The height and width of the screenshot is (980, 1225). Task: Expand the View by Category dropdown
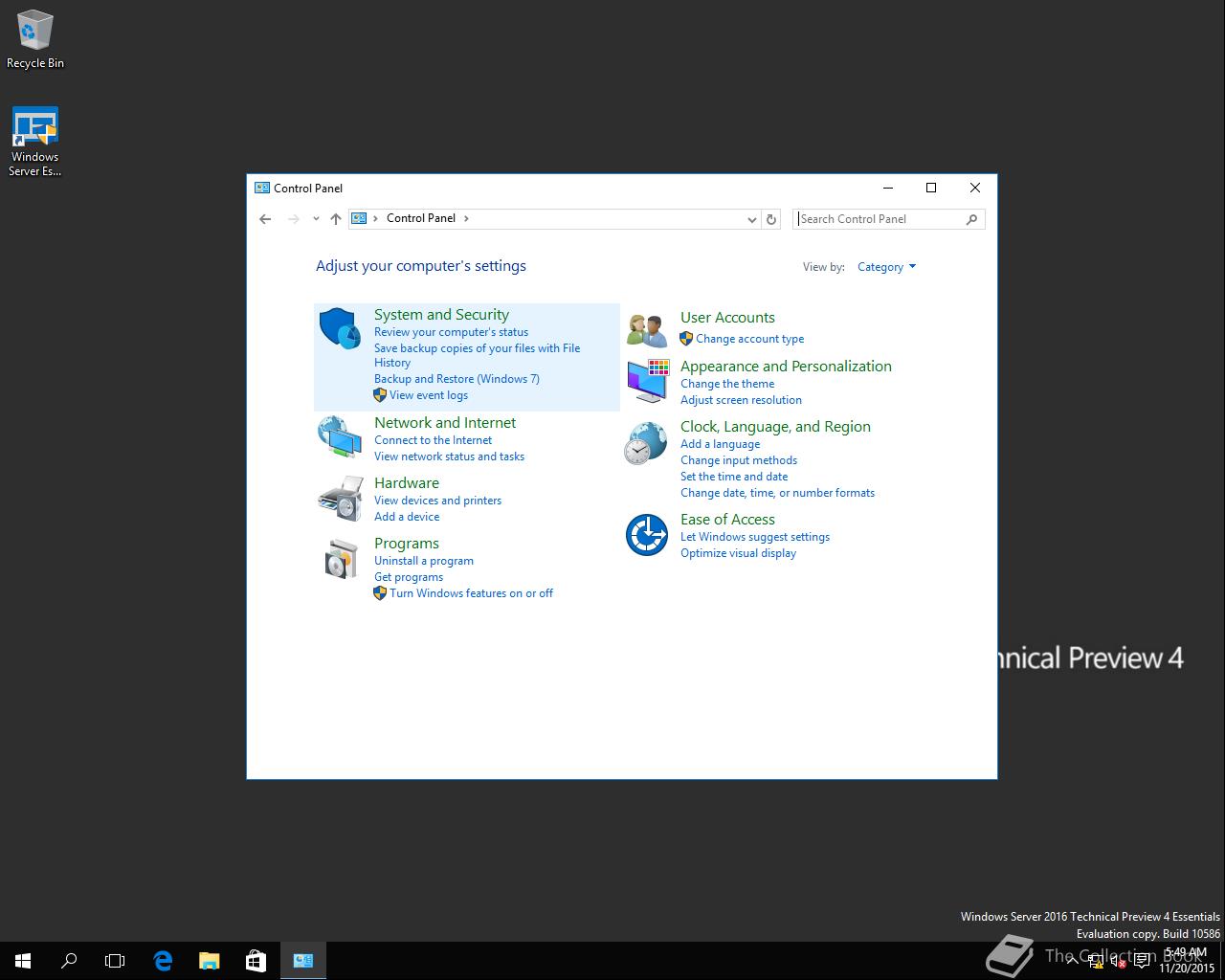(x=886, y=267)
